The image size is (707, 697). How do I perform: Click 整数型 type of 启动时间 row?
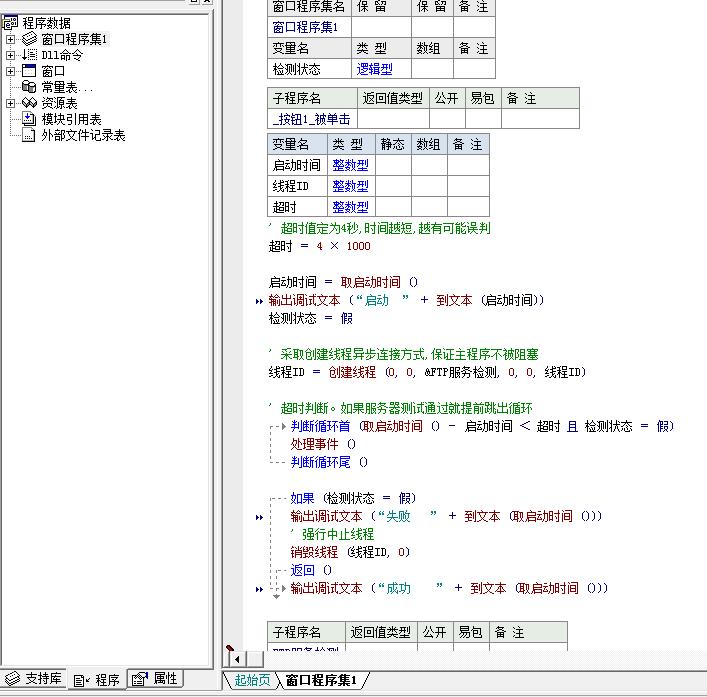click(351, 165)
